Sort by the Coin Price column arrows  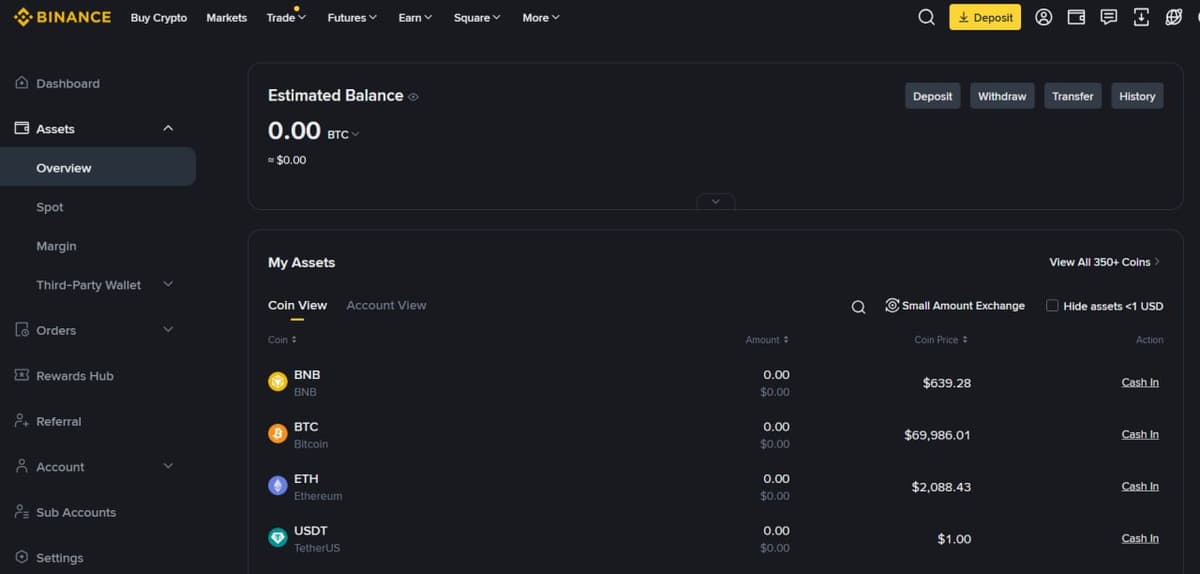pos(964,340)
